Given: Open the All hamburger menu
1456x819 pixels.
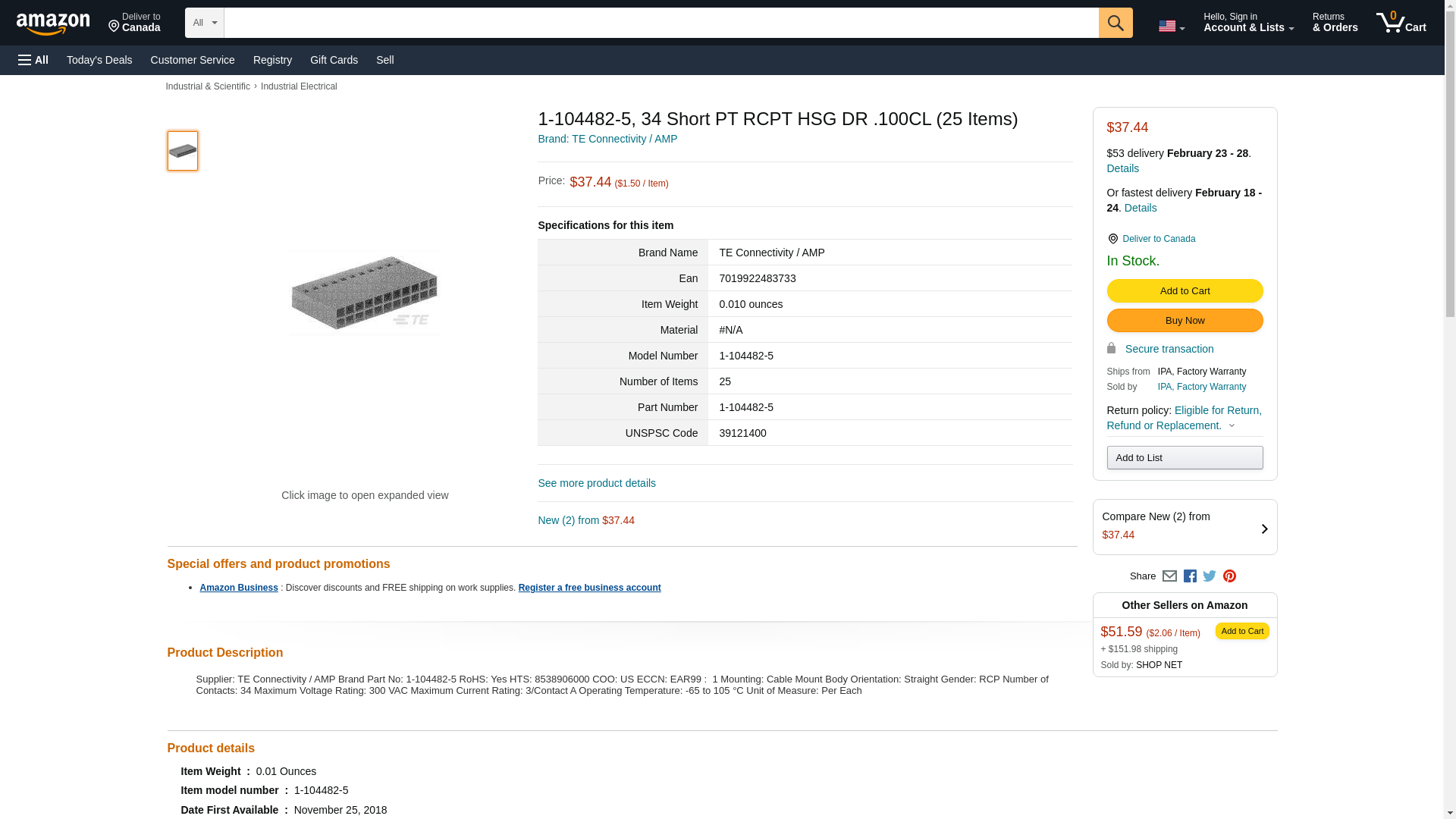Looking at the screenshot, I should tap(33, 60).
